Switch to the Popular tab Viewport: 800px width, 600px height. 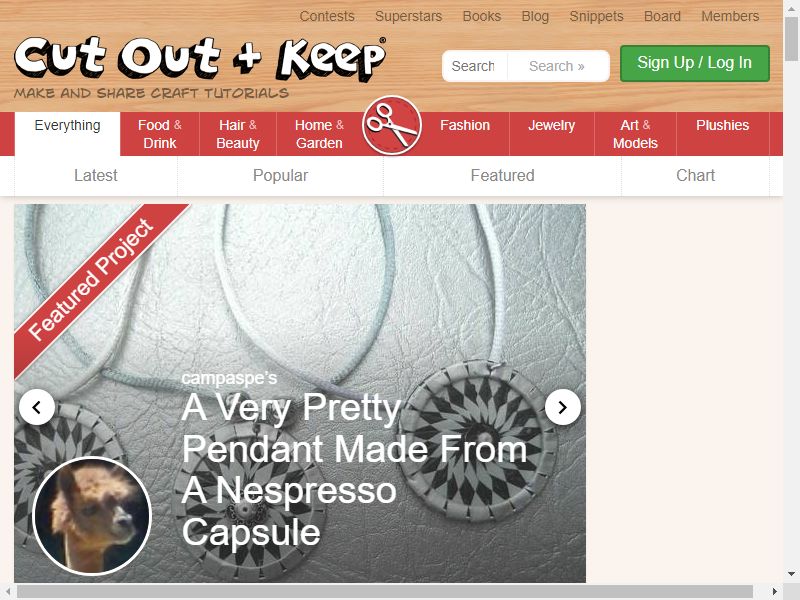point(281,176)
